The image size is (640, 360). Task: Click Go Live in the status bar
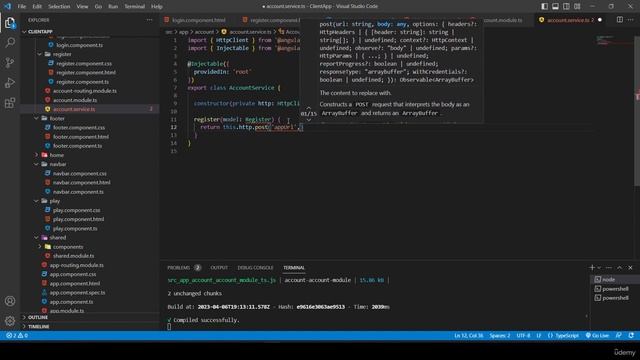pos(597,336)
